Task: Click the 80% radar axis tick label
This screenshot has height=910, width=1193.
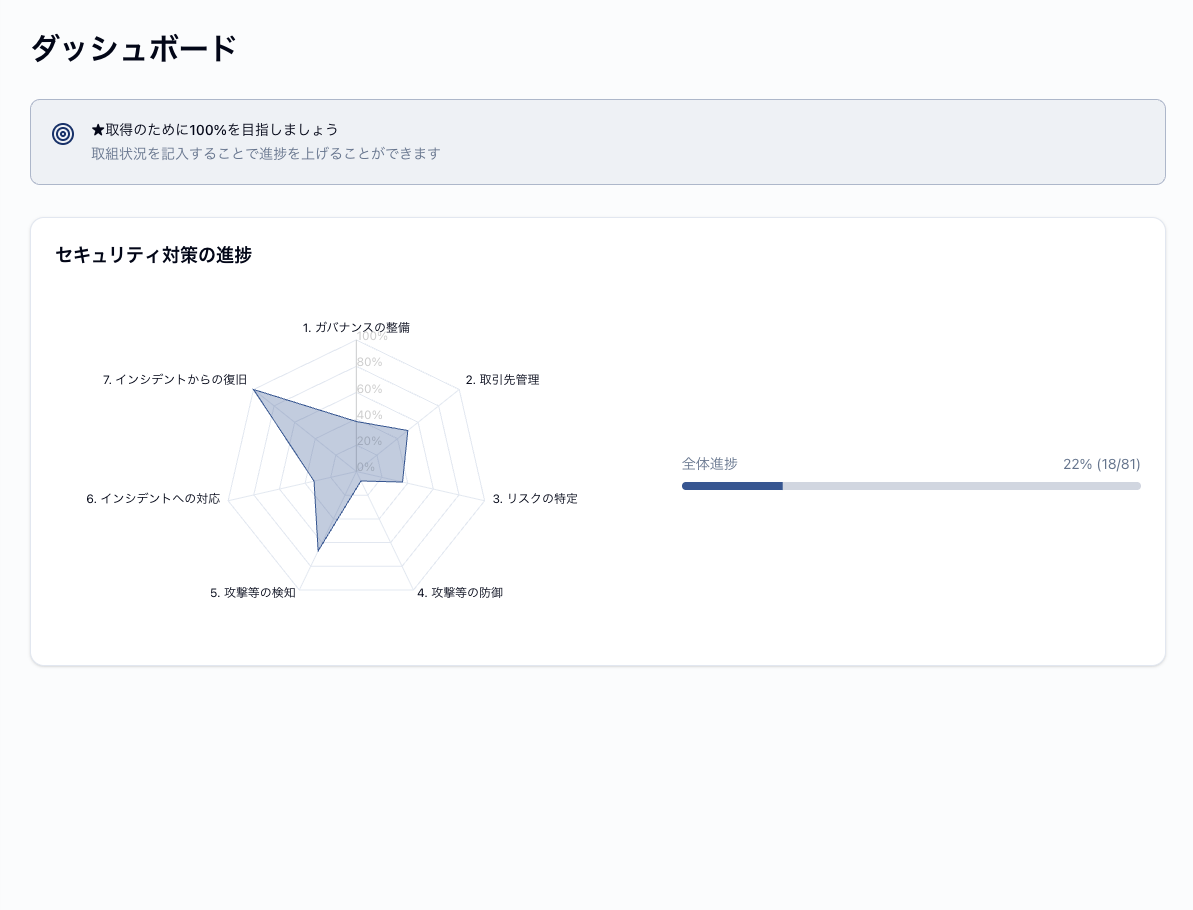Action: click(370, 362)
